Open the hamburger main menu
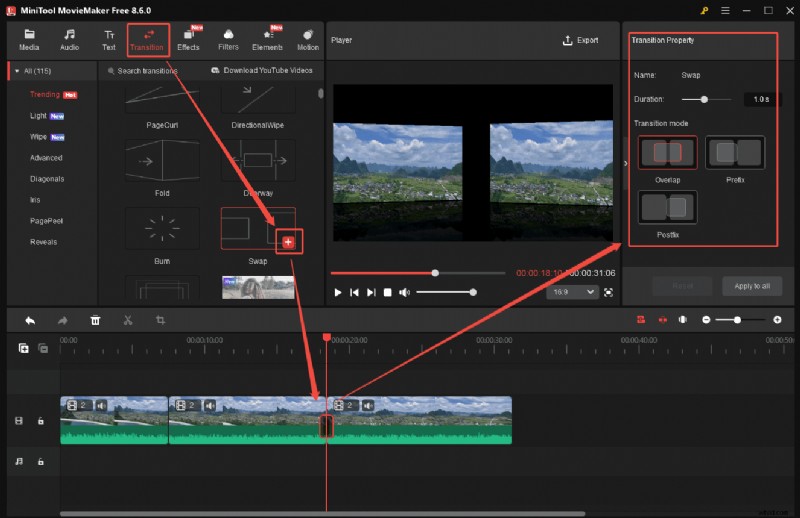 (x=725, y=11)
